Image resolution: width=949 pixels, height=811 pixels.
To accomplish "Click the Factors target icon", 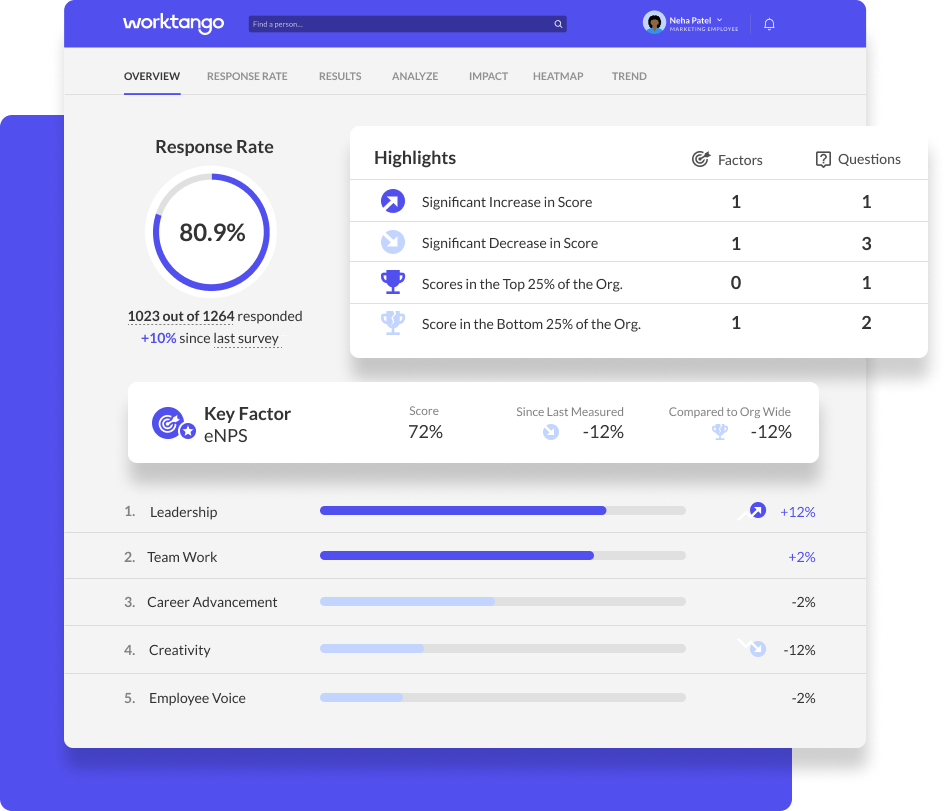I will pyautogui.click(x=701, y=159).
